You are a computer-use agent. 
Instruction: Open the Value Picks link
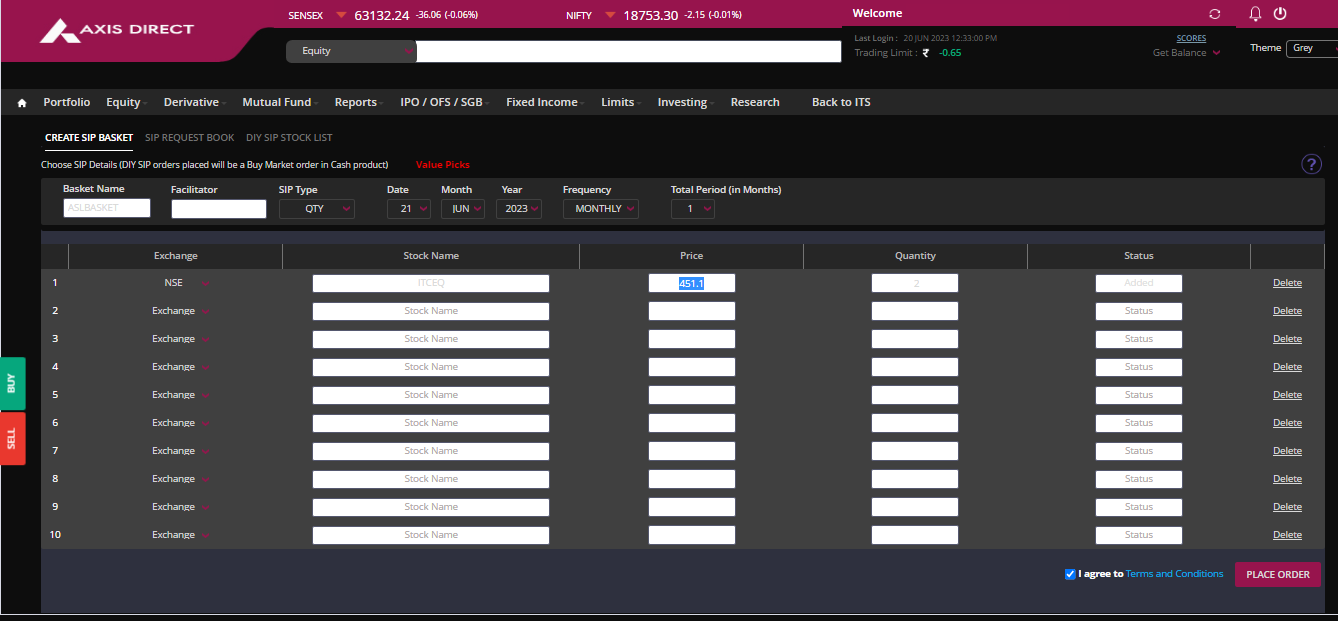[x=442, y=165]
